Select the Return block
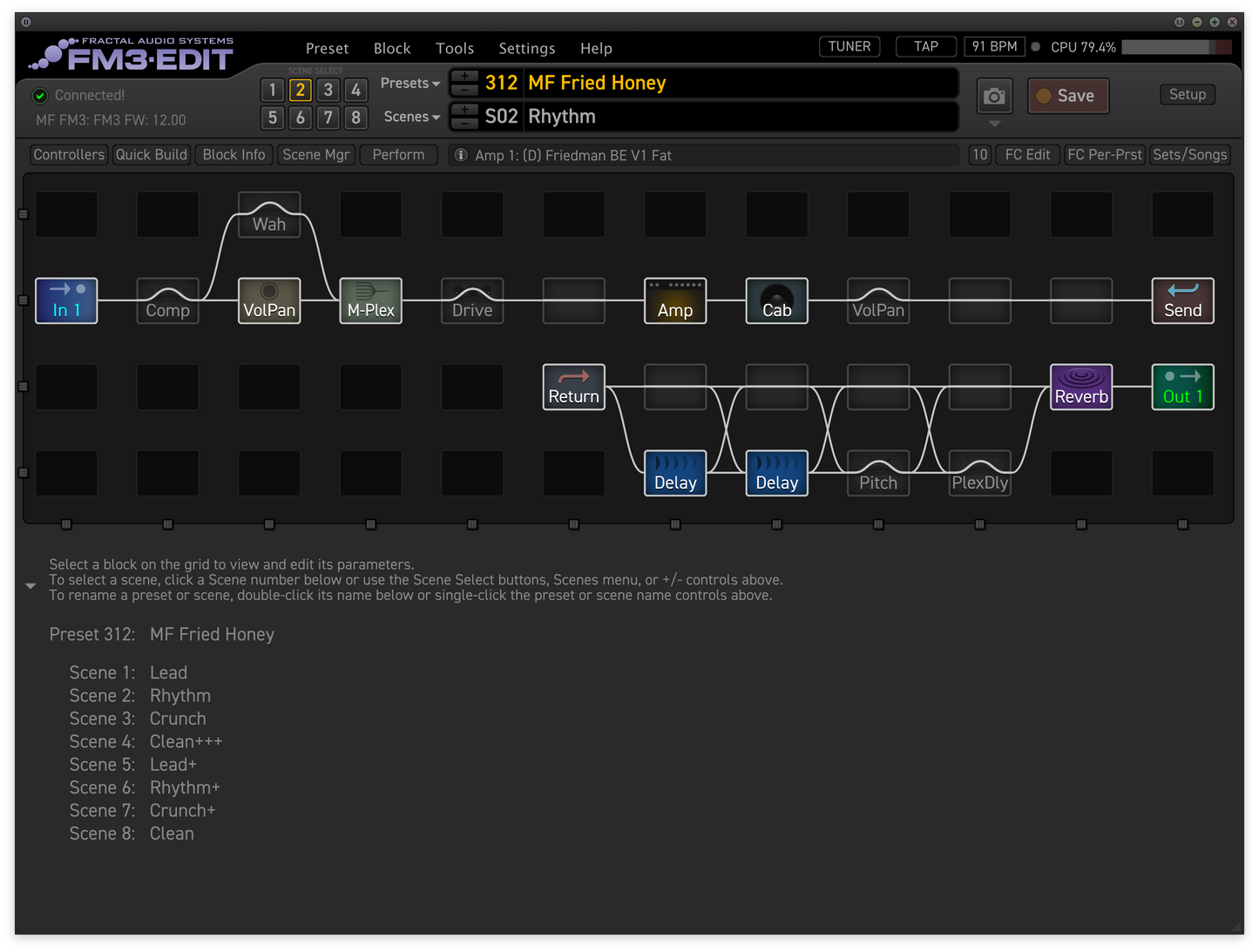 click(x=573, y=387)
